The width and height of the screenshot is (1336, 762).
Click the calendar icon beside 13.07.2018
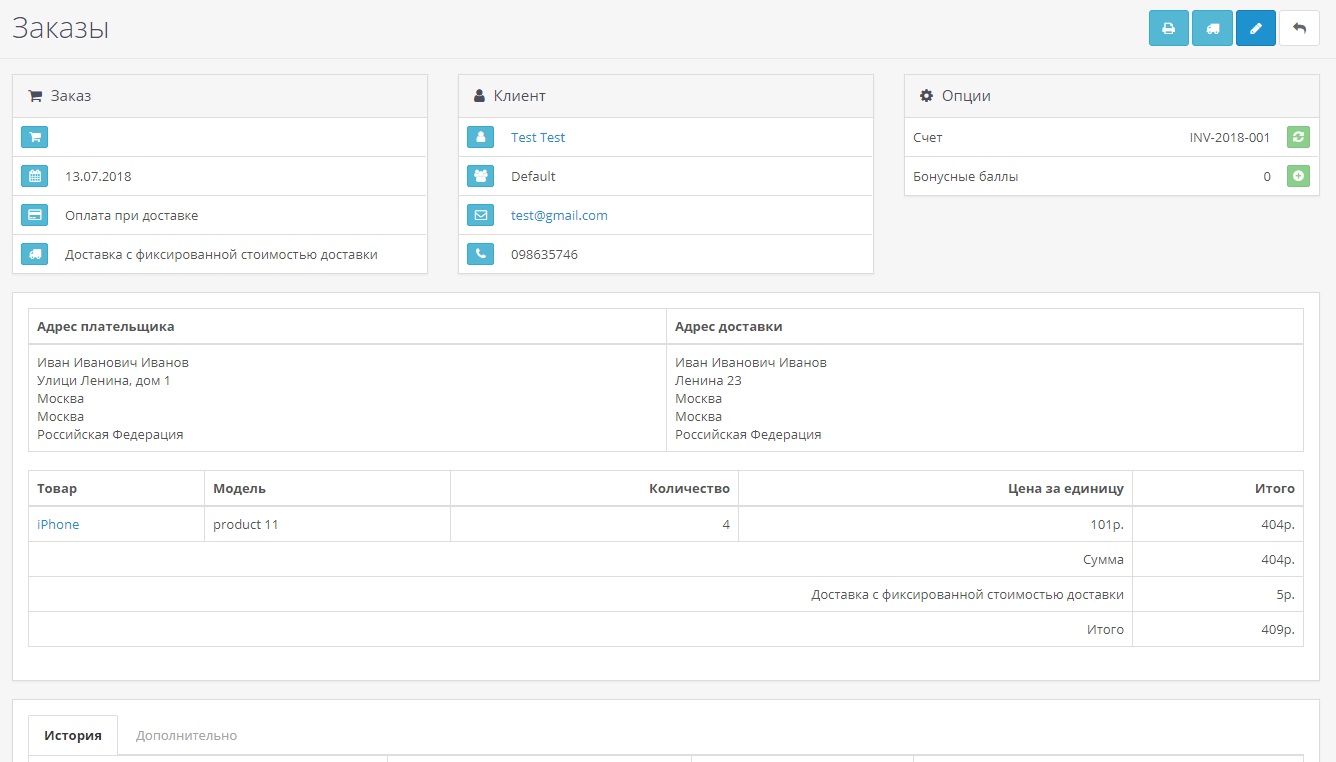tap(34, 176)
